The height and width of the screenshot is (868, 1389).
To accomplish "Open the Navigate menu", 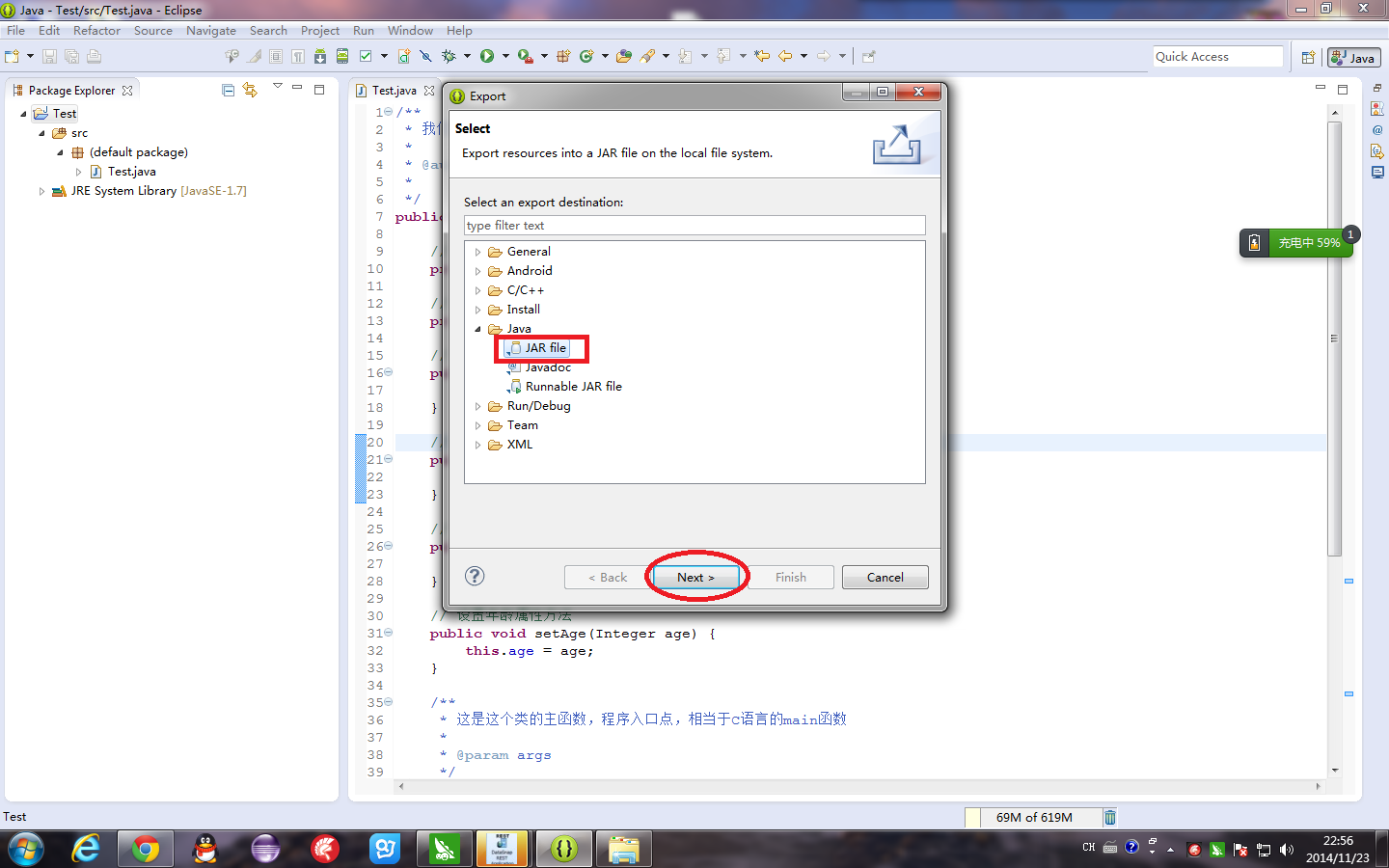I will coord(211,30).
